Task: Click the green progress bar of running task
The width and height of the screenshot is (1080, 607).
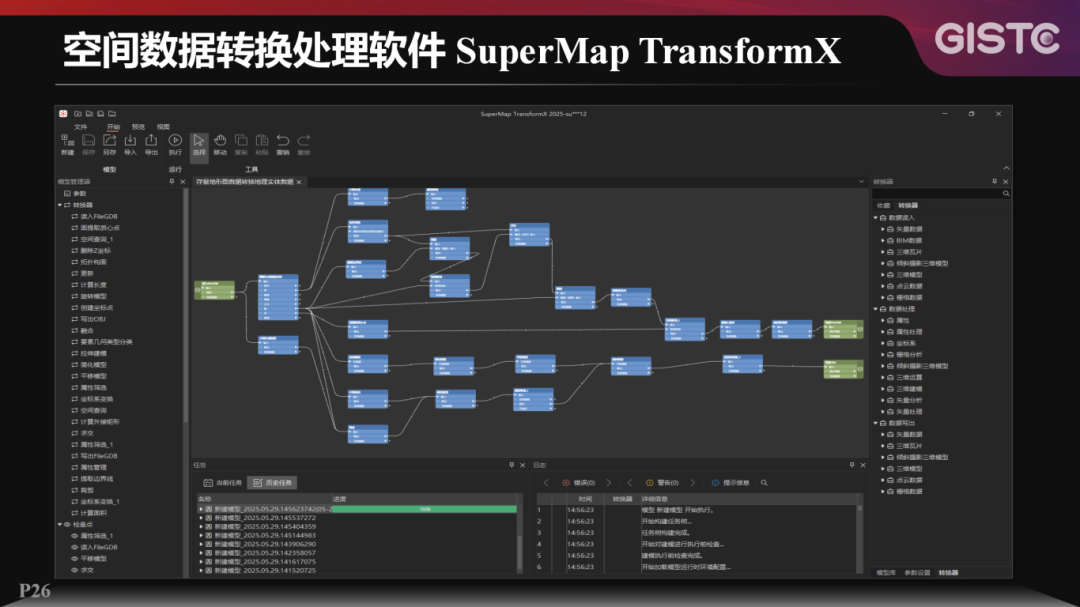Action: [423, 508]
